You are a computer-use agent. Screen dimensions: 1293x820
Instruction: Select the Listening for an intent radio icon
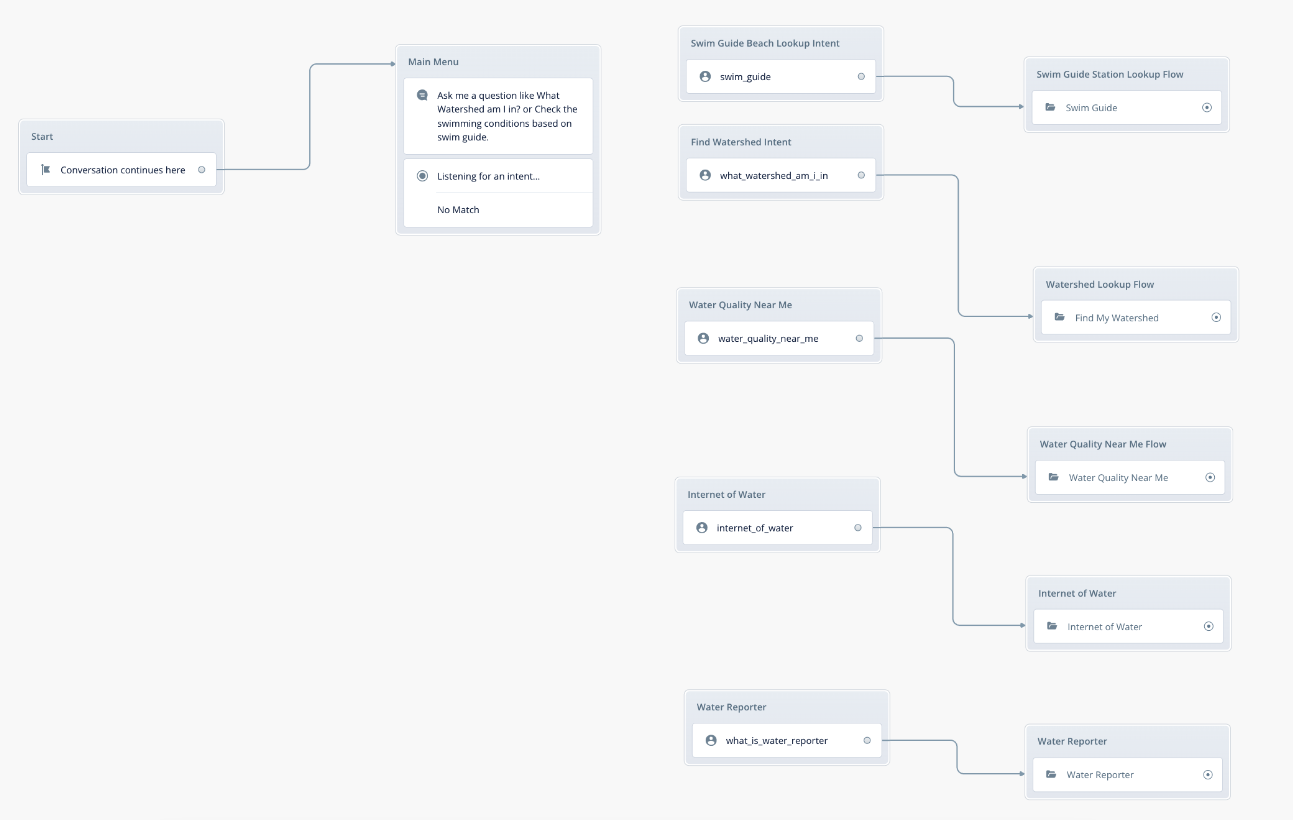click(422, 176)
